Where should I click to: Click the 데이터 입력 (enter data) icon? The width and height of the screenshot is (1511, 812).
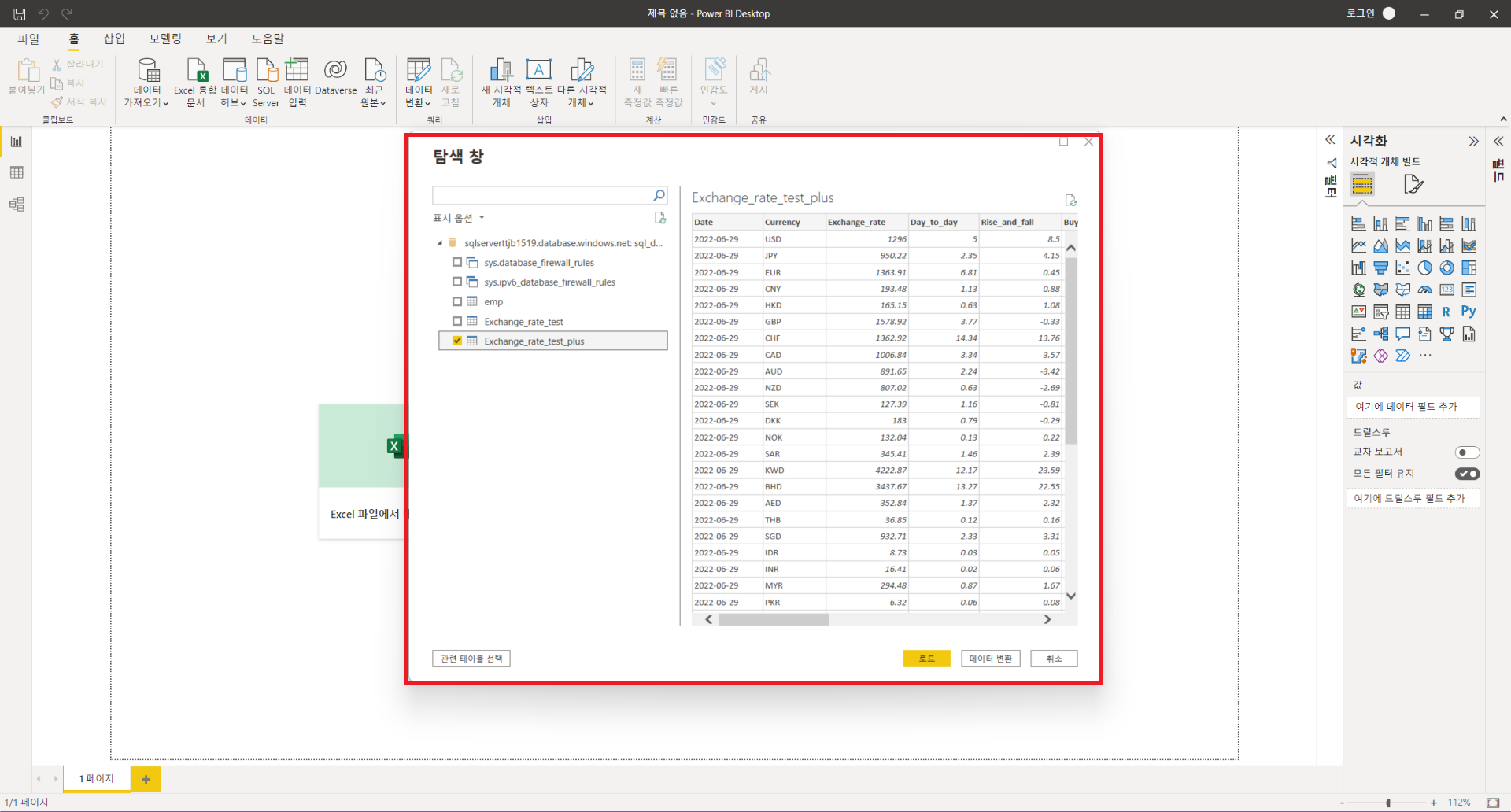pyautogui.click(x=297, y=82)
